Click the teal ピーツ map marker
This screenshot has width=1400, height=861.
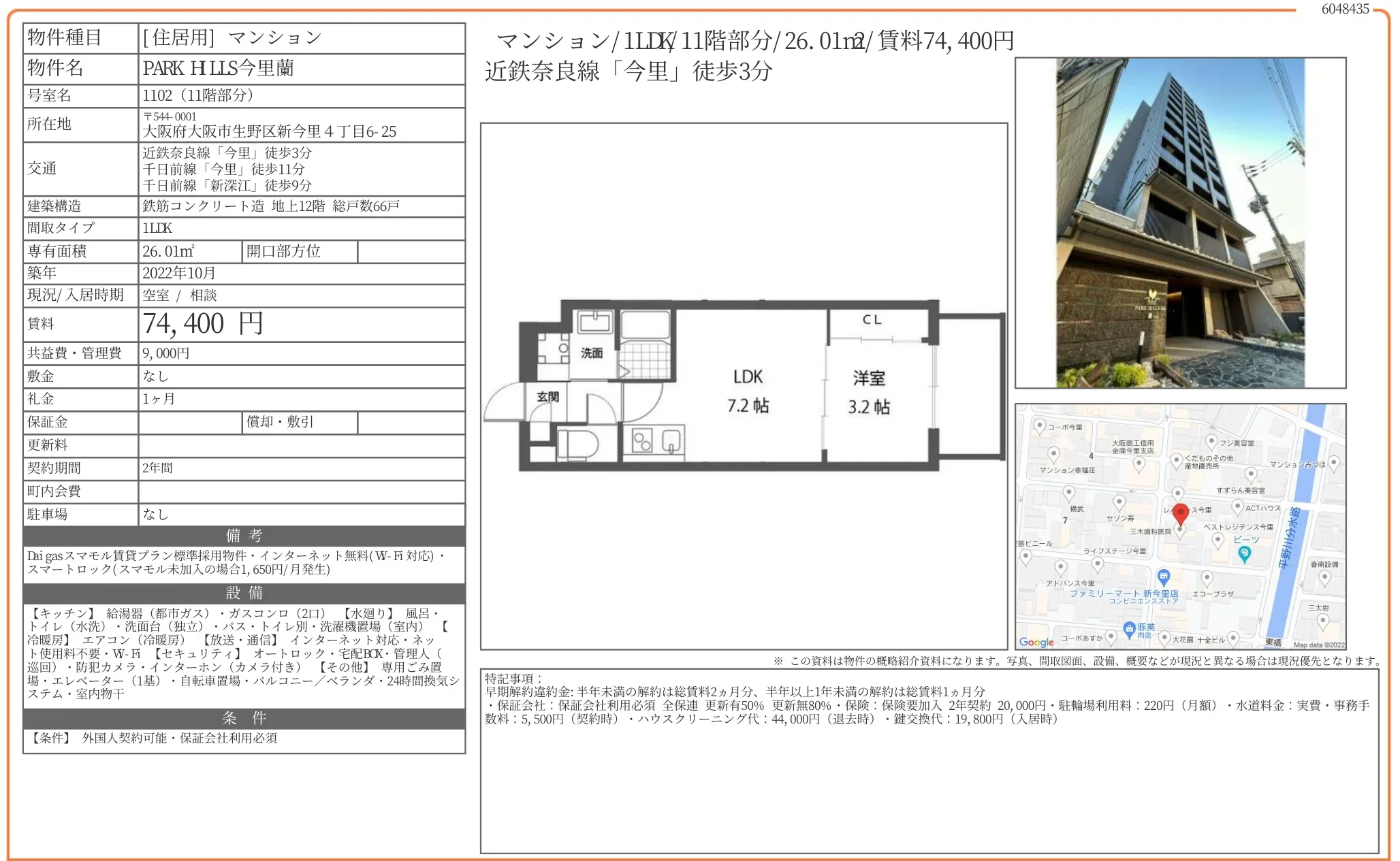(x=1244, y=554)
